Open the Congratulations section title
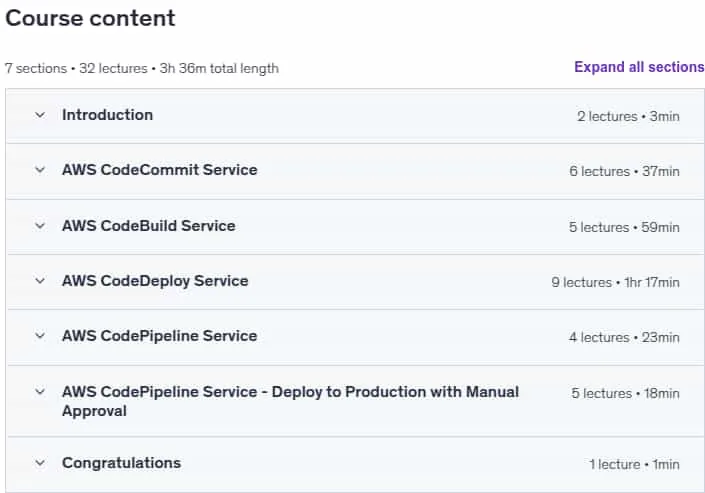The height and width of the screenshot is (493, 705). tap(121, 463)
